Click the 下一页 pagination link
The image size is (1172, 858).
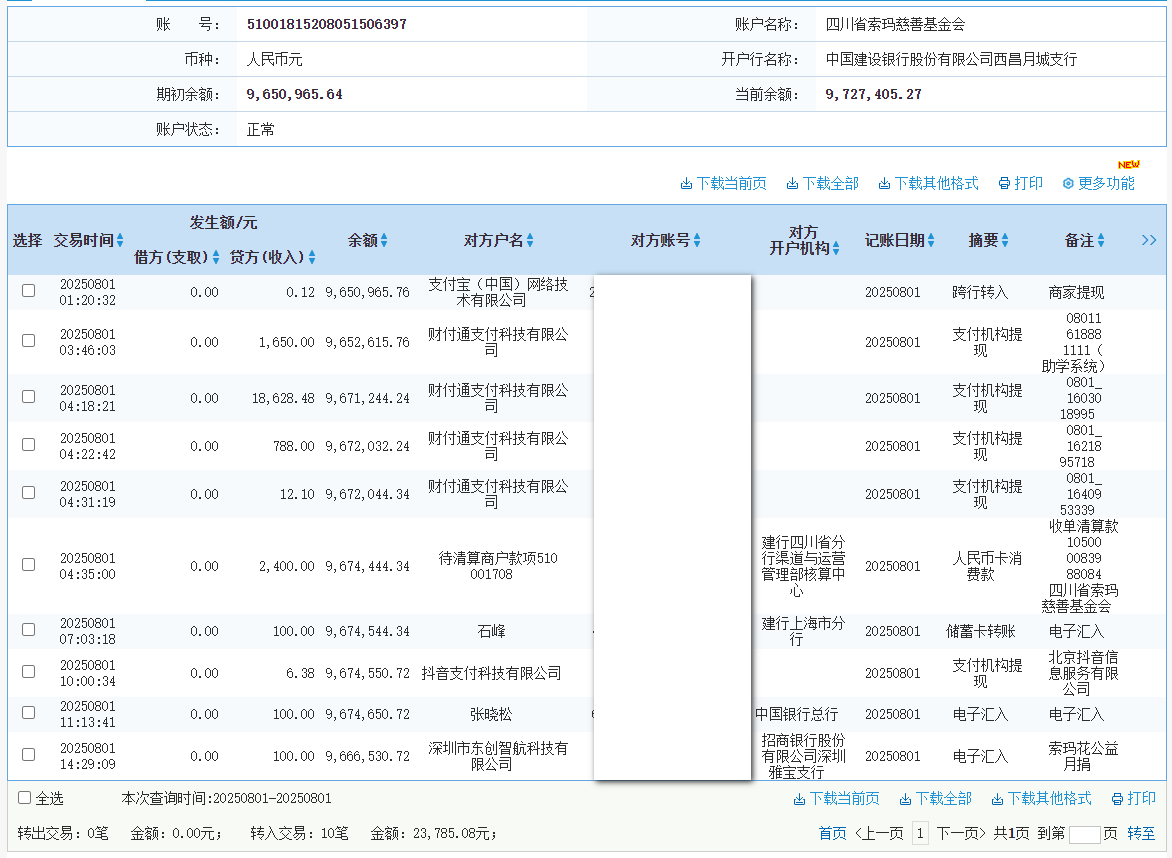[x=961, y=833]
